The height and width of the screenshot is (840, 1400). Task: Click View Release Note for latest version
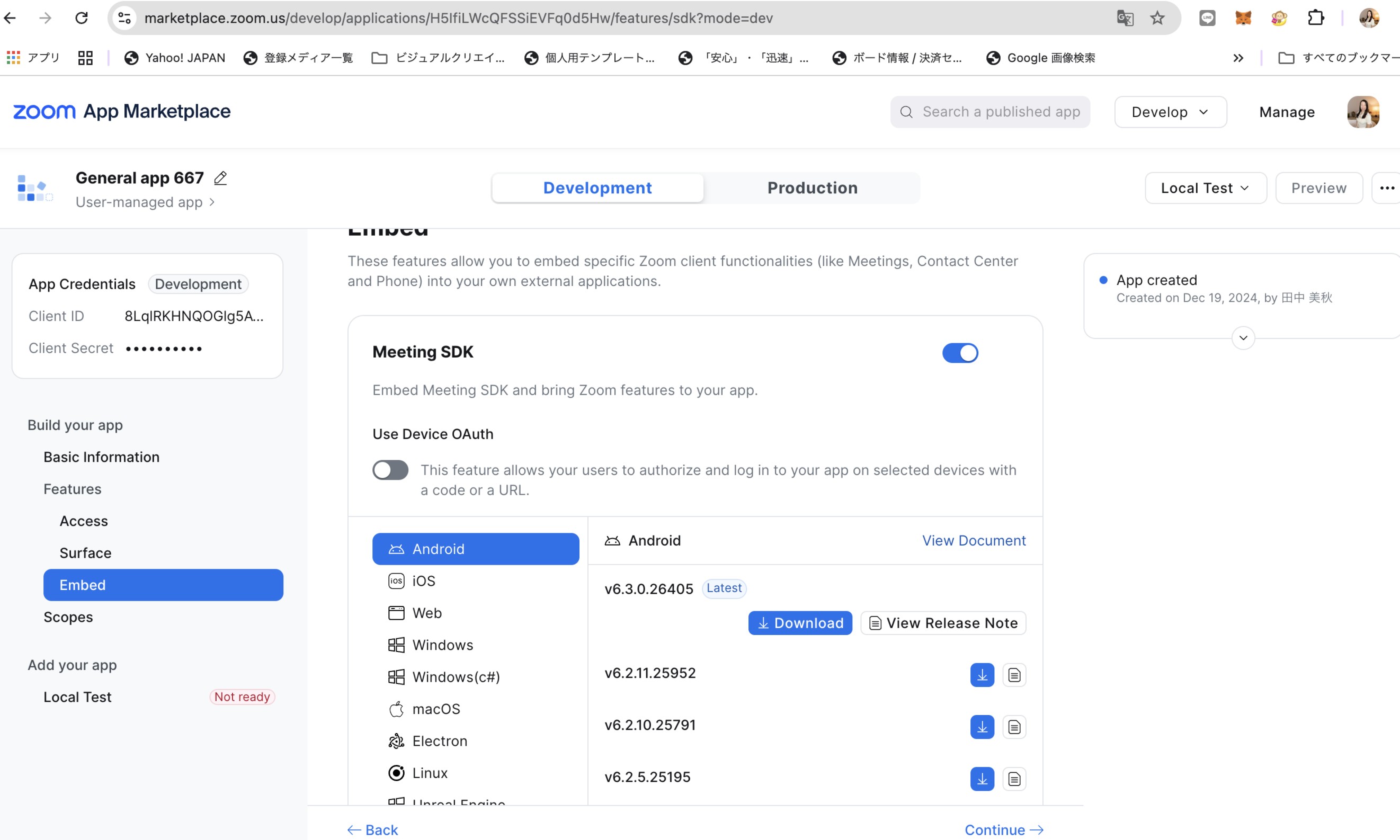(943, 623)
